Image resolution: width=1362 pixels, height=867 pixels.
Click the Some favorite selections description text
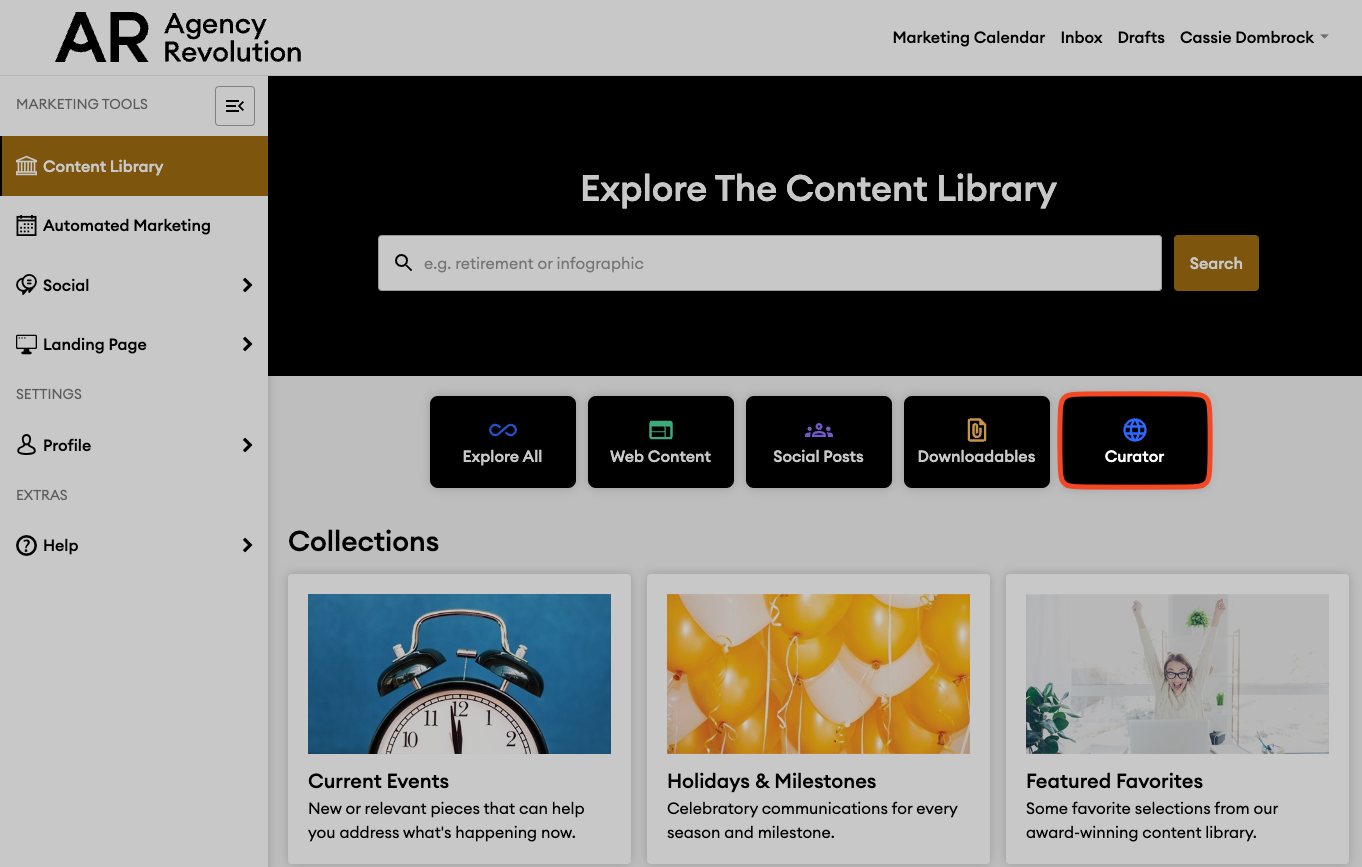pyautogui.click(x=1152, y=820)
